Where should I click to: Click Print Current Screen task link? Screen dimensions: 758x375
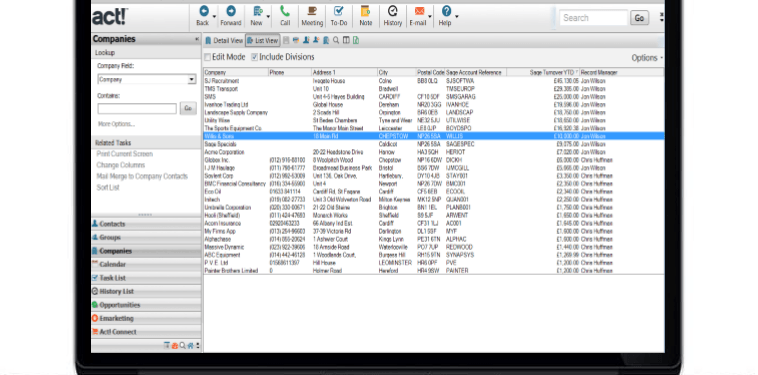(124, 154)
